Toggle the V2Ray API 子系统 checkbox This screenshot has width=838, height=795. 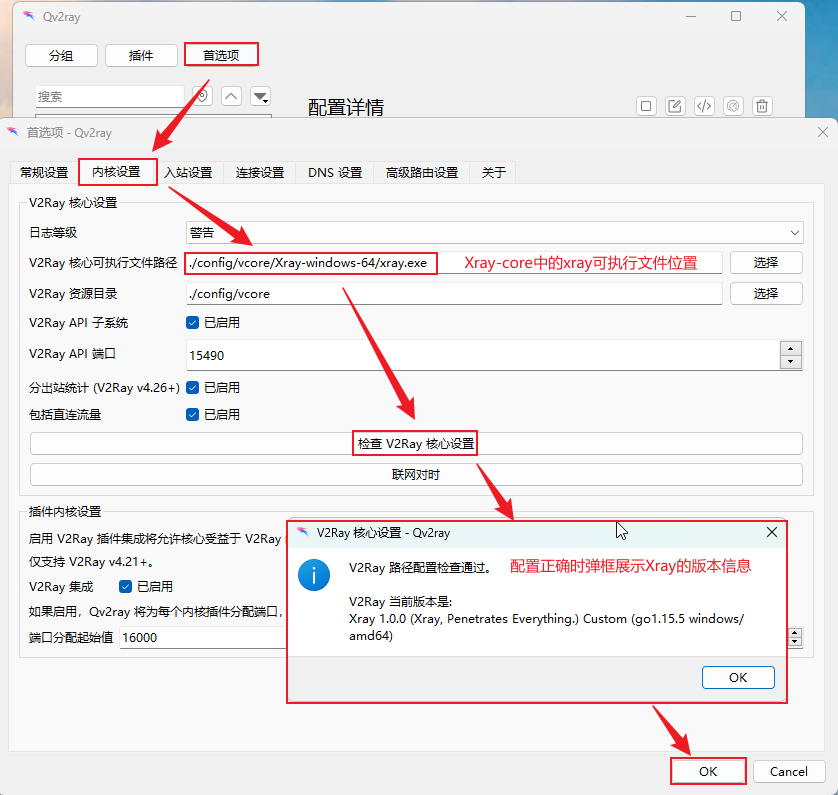(193, 323)
